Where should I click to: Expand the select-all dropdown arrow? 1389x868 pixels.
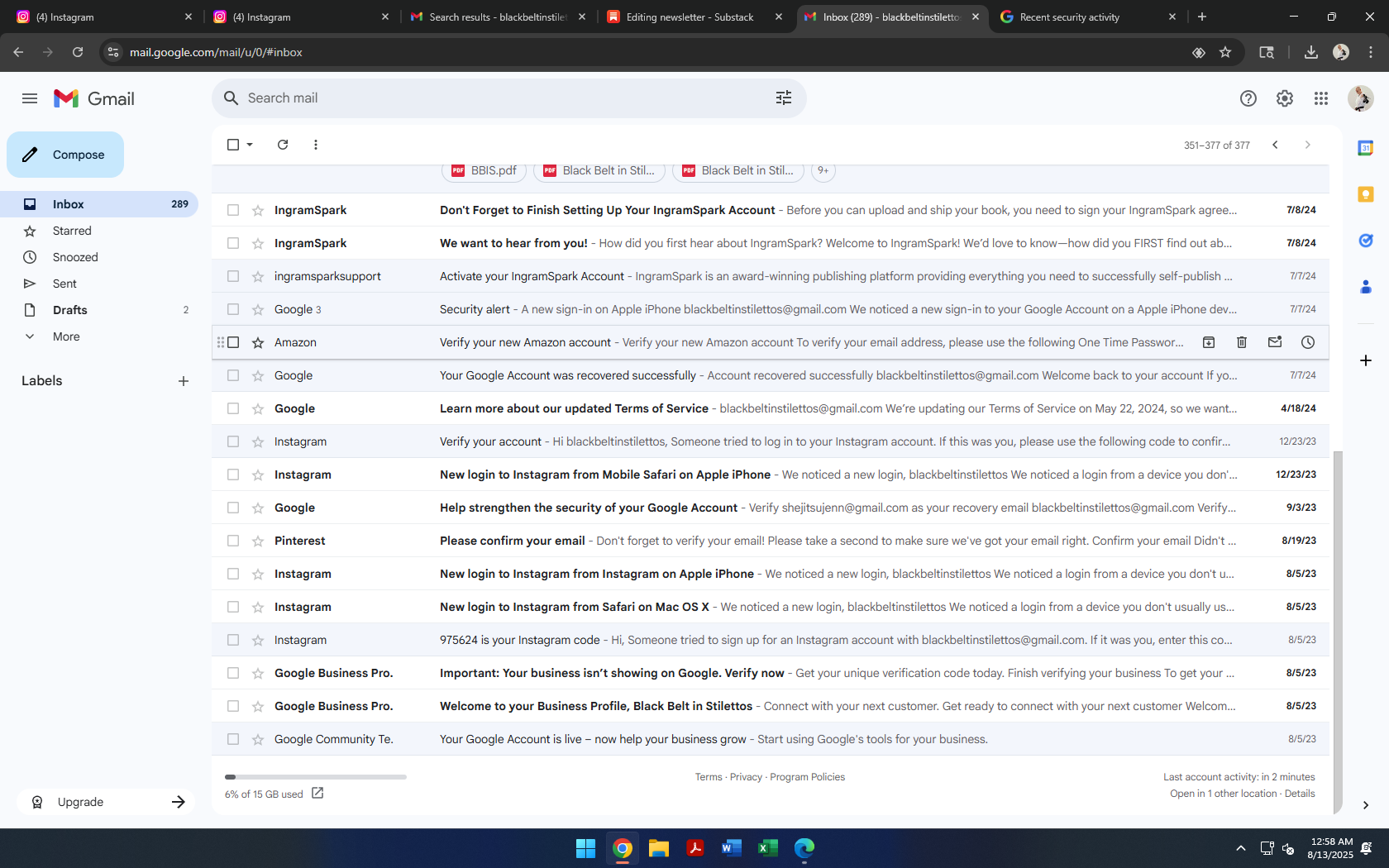click(x=250, y=145)
